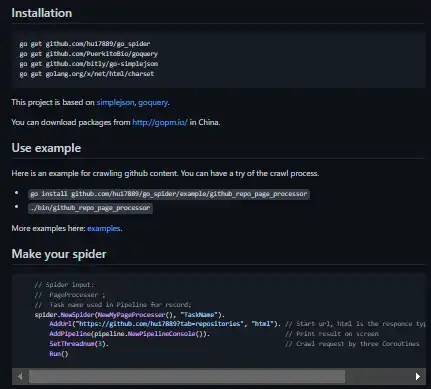Click the left arrow of the horizontal scrollbar
Image resolution: width=431 pixels, height=389 pixels.
pos(20,376)
